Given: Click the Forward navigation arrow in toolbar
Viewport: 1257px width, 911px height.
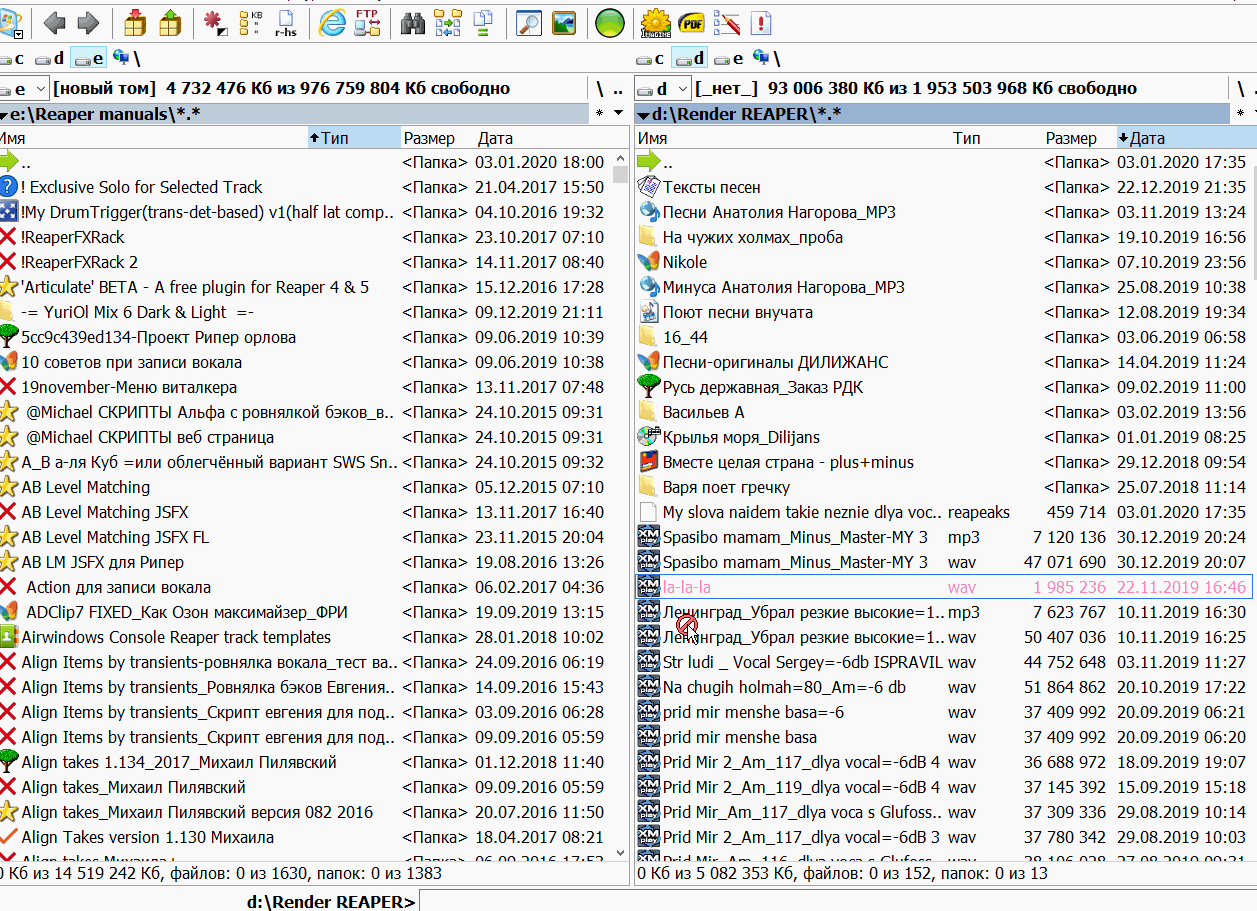Looking at the screenshot, I should click(87, 22).
